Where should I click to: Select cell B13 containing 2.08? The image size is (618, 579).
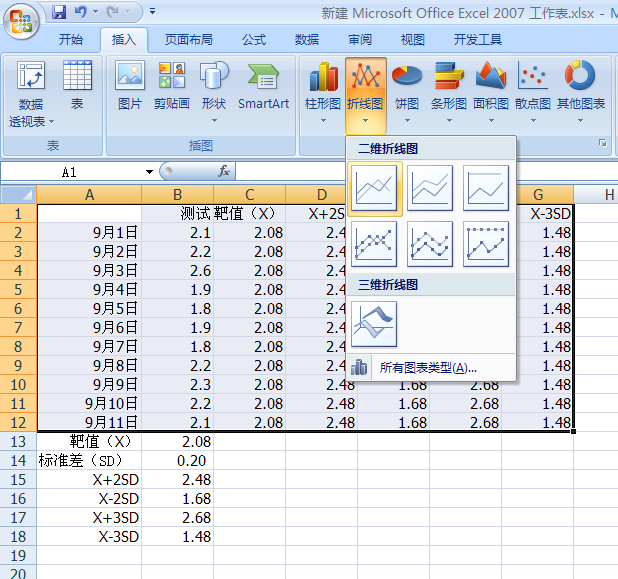[177, 441]
